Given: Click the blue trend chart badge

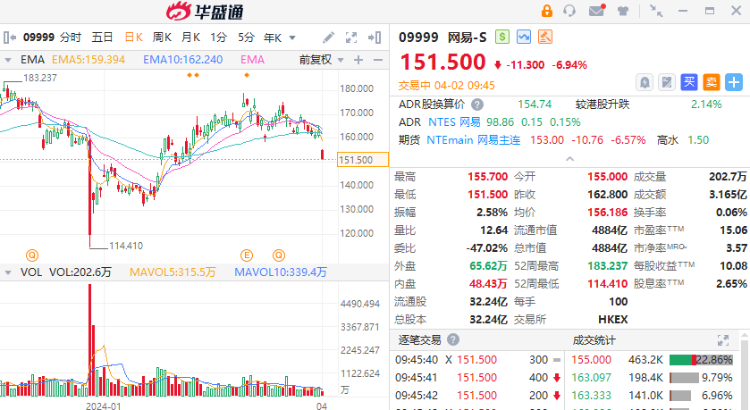Looking at the screenshot, I should (524, 37).
